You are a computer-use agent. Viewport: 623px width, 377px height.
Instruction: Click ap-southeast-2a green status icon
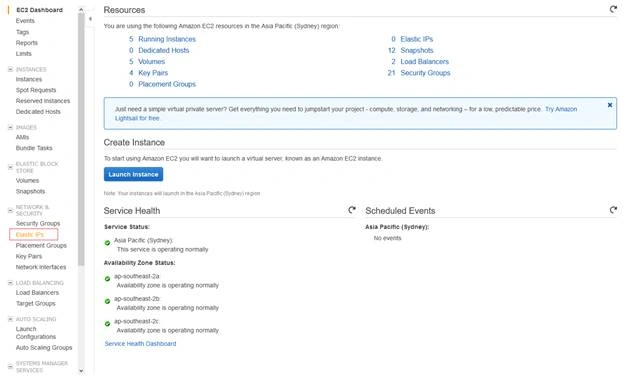coord(107,279)
